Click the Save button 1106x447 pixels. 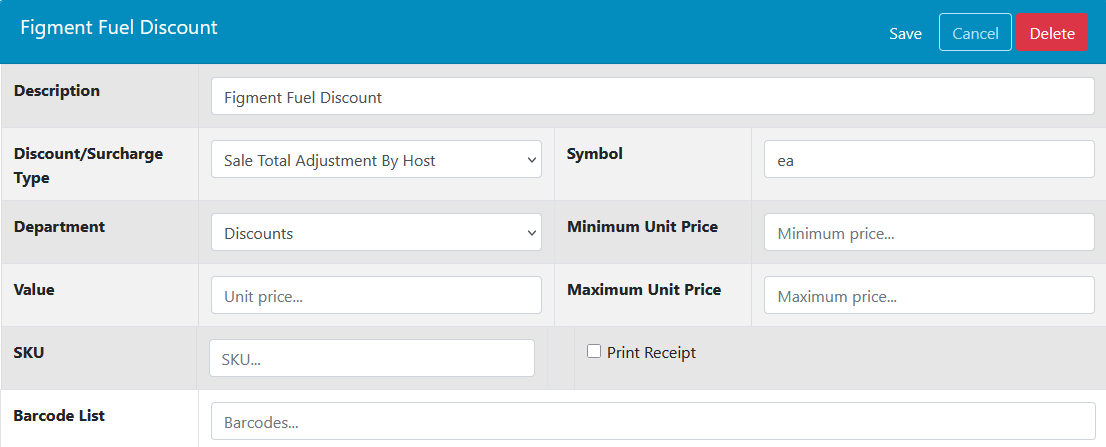point(905,33)
